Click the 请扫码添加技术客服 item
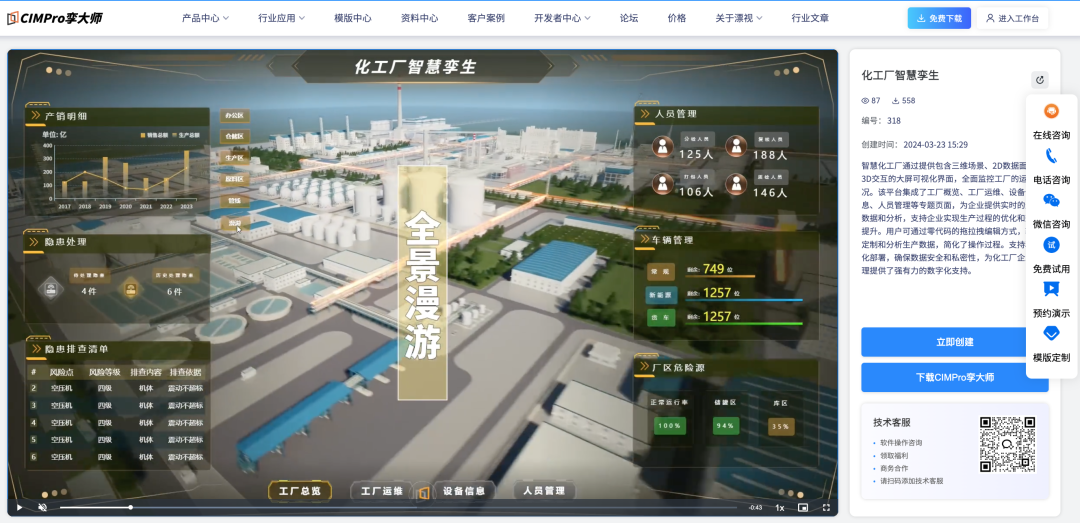The height and width of the screenshot is (523, 1080). [x=911, y=481]
